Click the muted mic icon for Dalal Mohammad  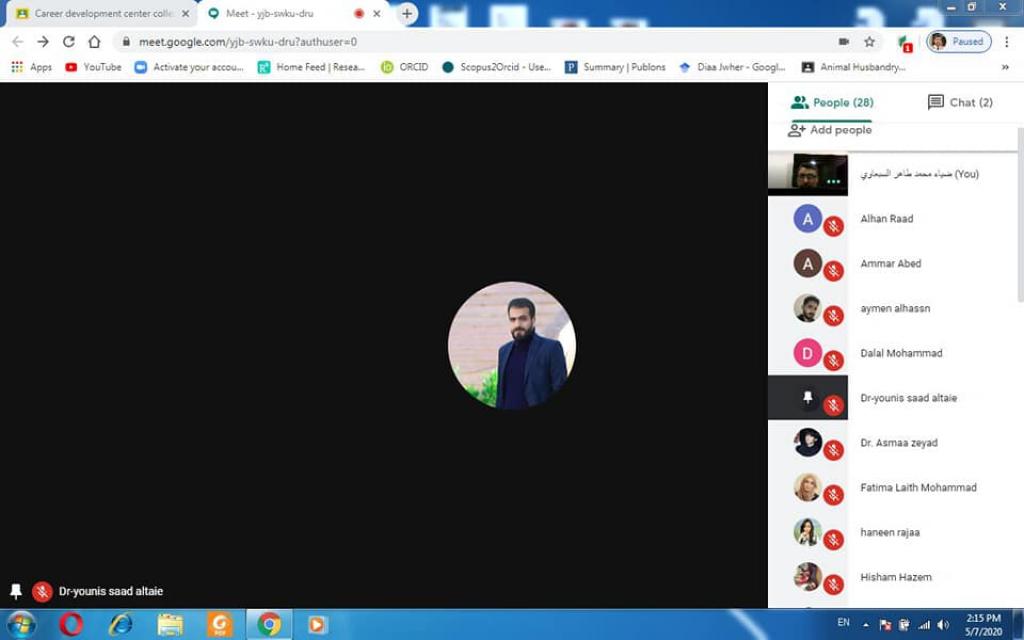click(x=834, y=361)
